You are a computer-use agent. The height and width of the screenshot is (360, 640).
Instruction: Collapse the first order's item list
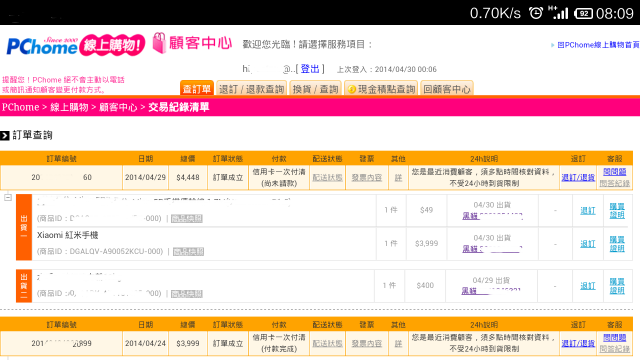8,198
